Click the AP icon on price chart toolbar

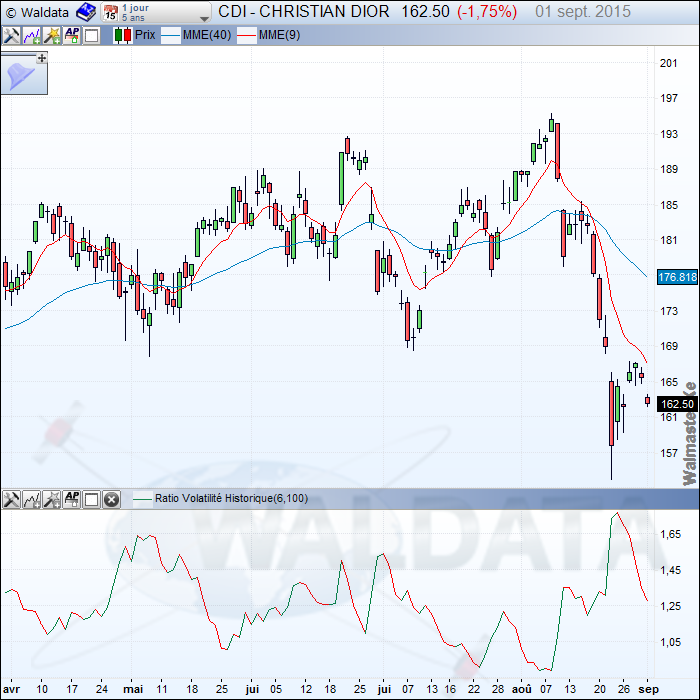coord(72,35)
